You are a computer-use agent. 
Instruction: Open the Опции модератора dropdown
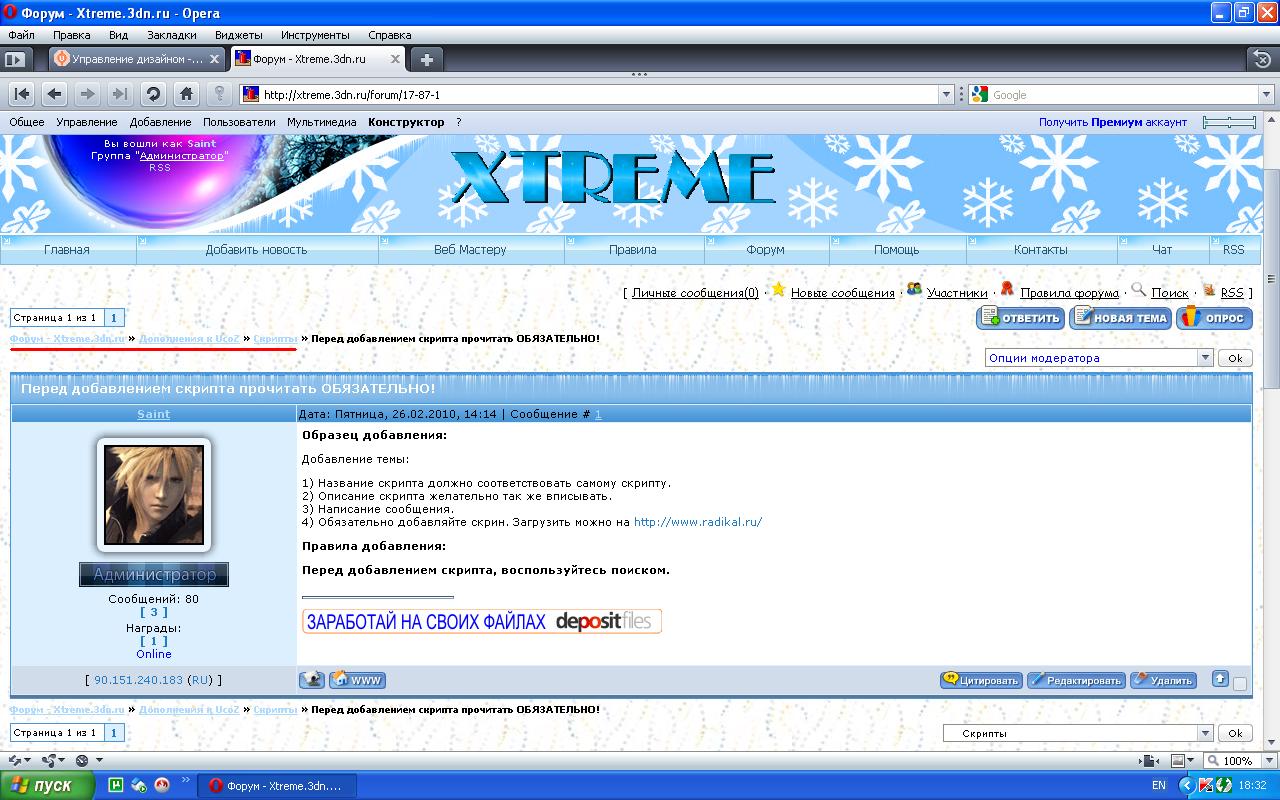click(x=1098, y=358)
